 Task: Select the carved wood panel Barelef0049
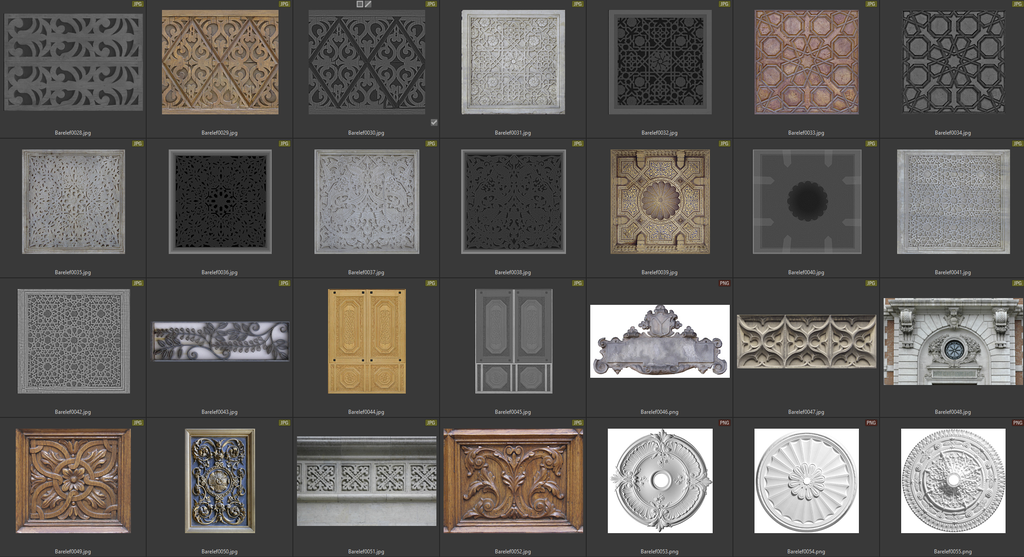point(73,480)
